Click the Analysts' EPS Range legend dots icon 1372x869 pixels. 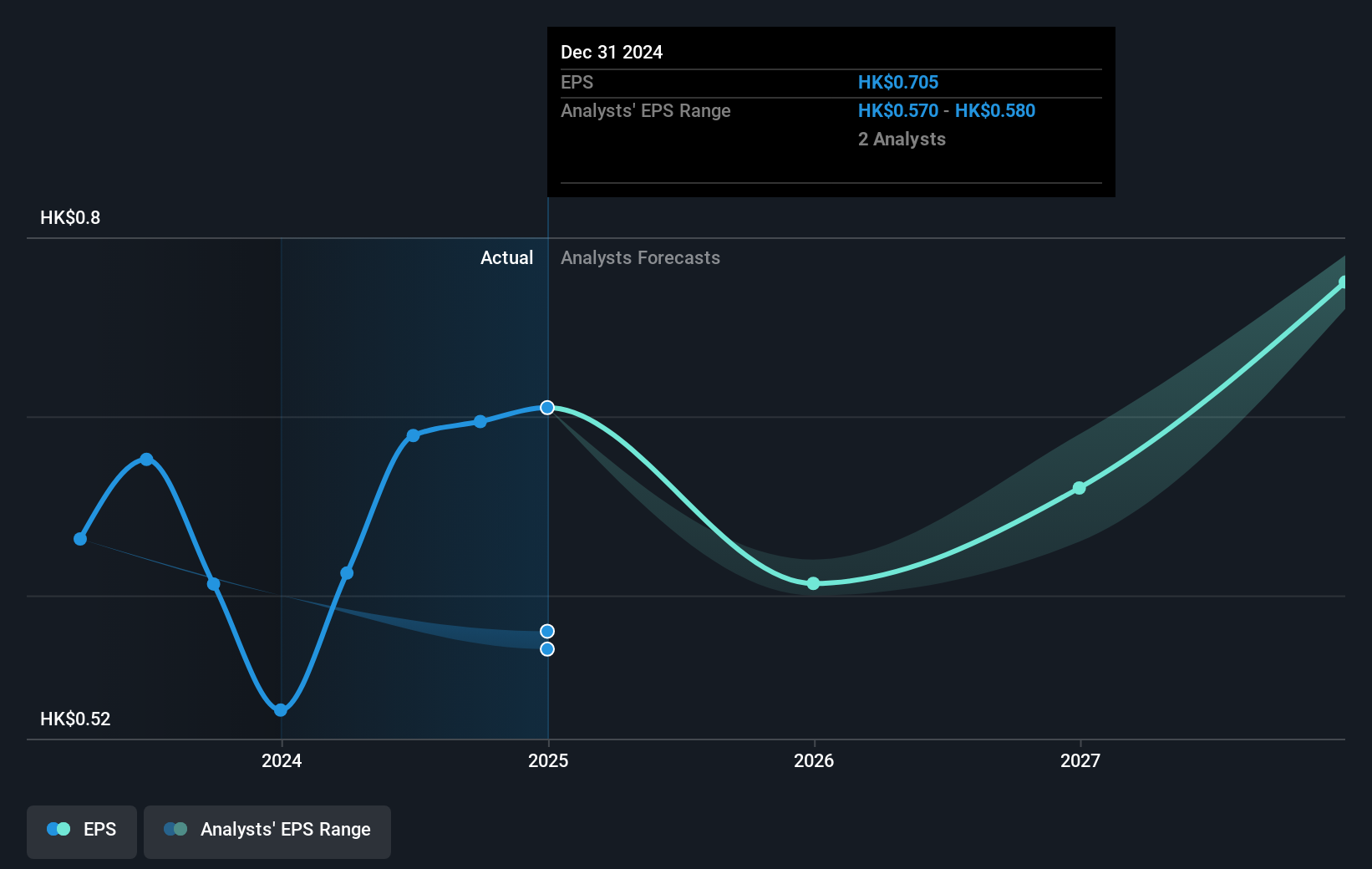click(175, 829)
